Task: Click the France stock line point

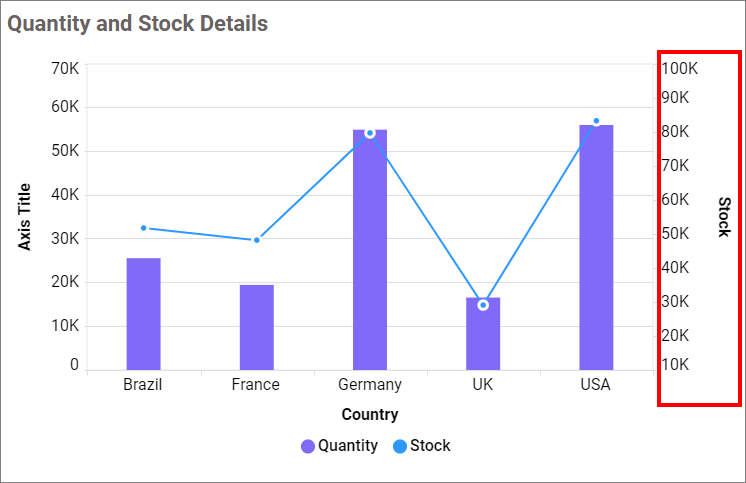Action: 256,240
